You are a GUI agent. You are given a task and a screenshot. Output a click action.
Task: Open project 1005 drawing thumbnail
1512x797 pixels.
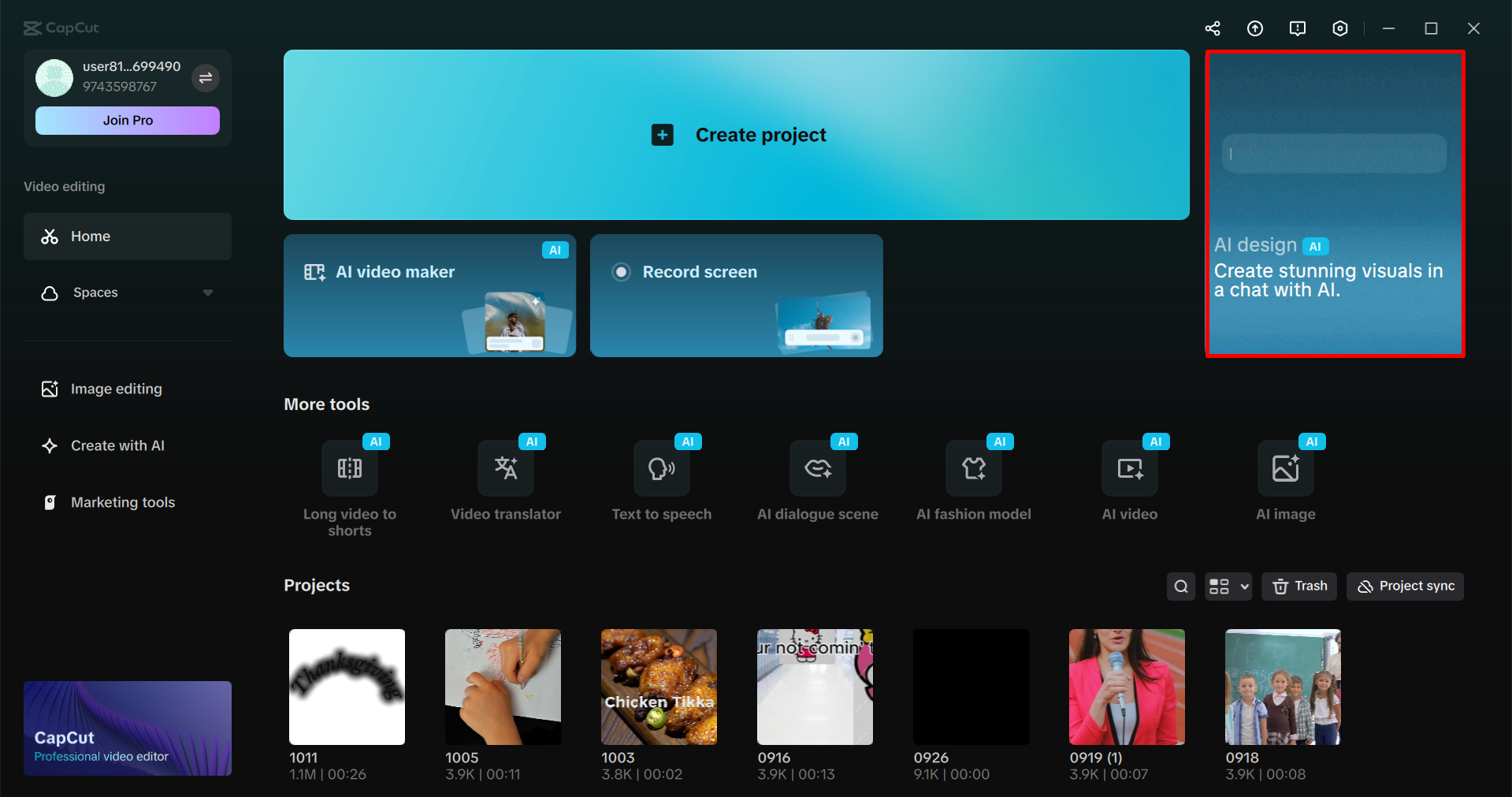[503, 687]
